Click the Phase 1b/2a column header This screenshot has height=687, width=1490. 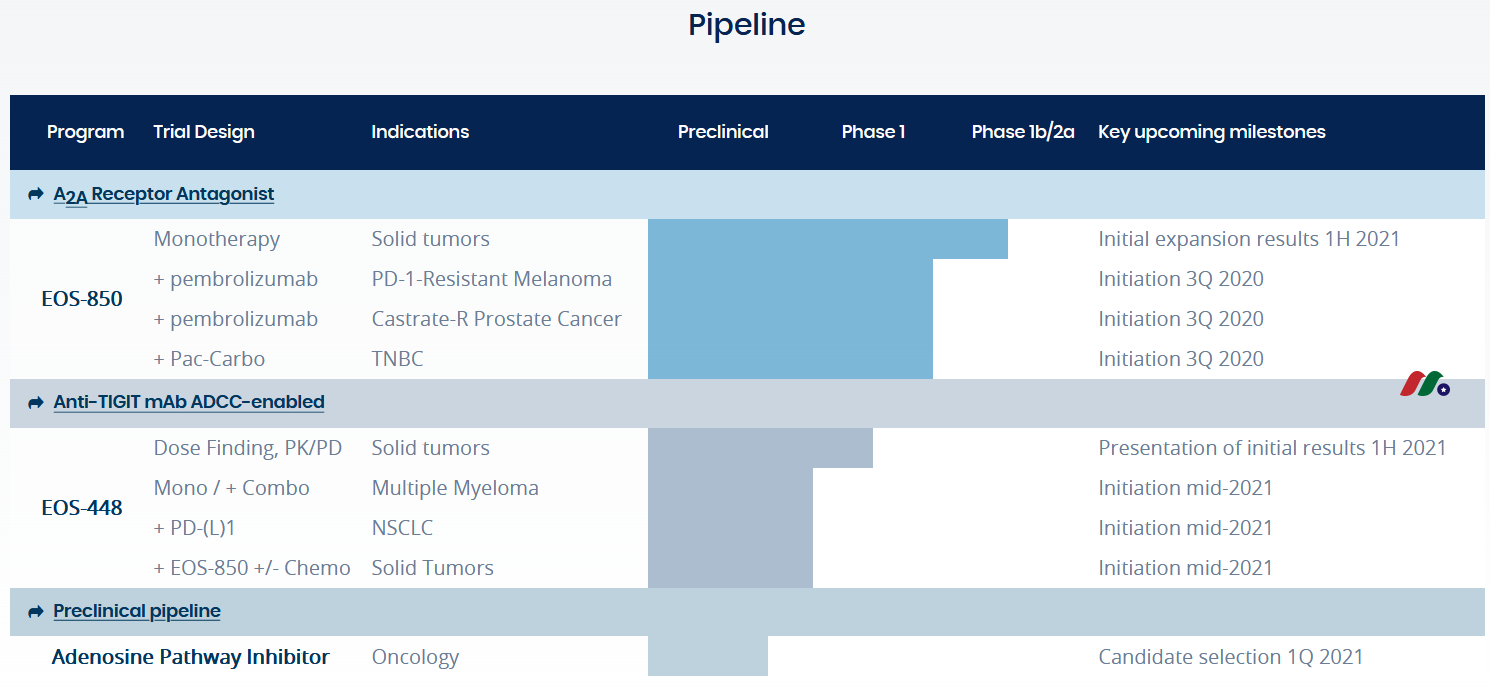pyautogui.click(x=1023, y=132)
